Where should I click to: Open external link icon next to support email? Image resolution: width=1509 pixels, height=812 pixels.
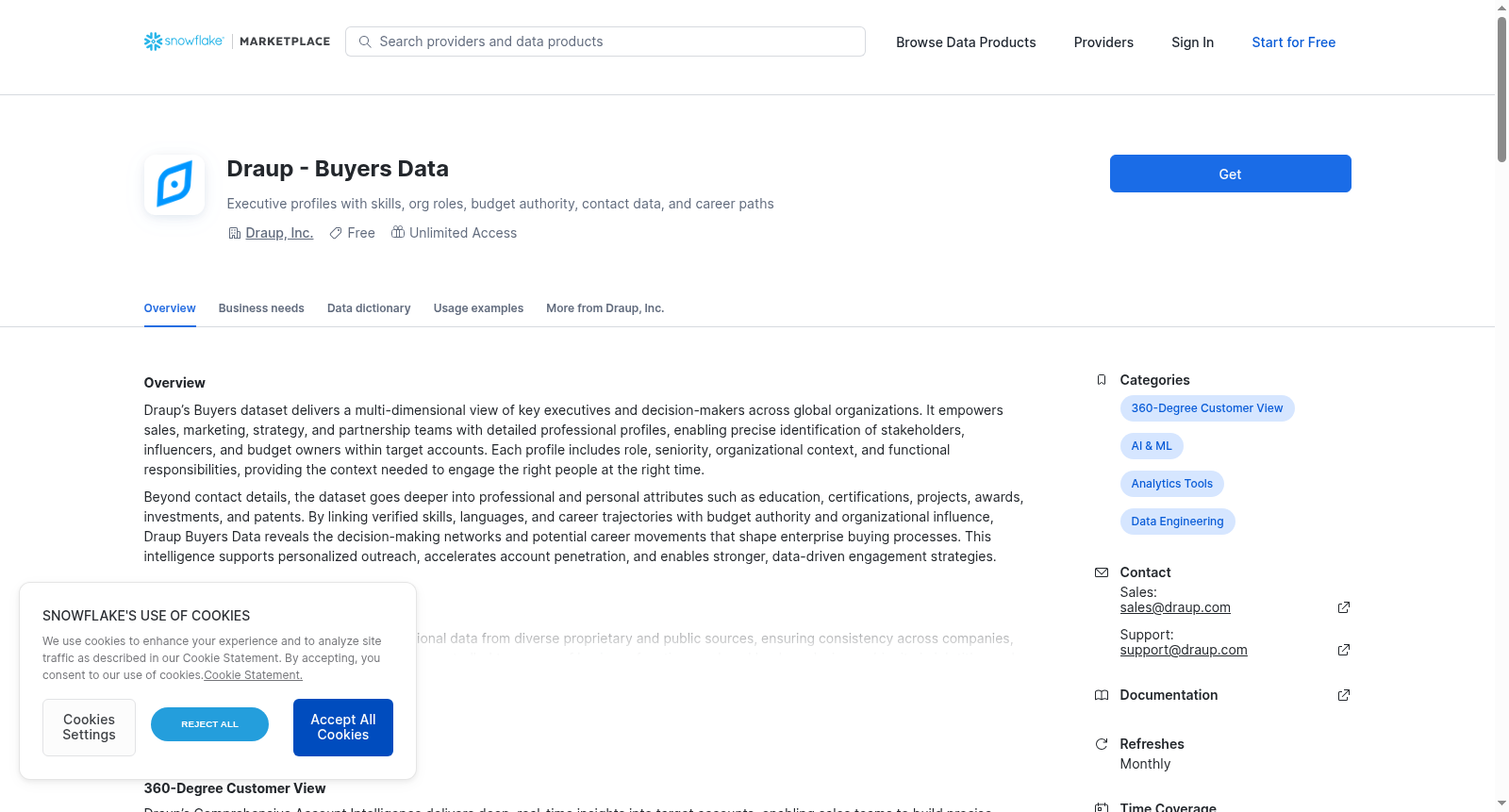click(1344, 650)
